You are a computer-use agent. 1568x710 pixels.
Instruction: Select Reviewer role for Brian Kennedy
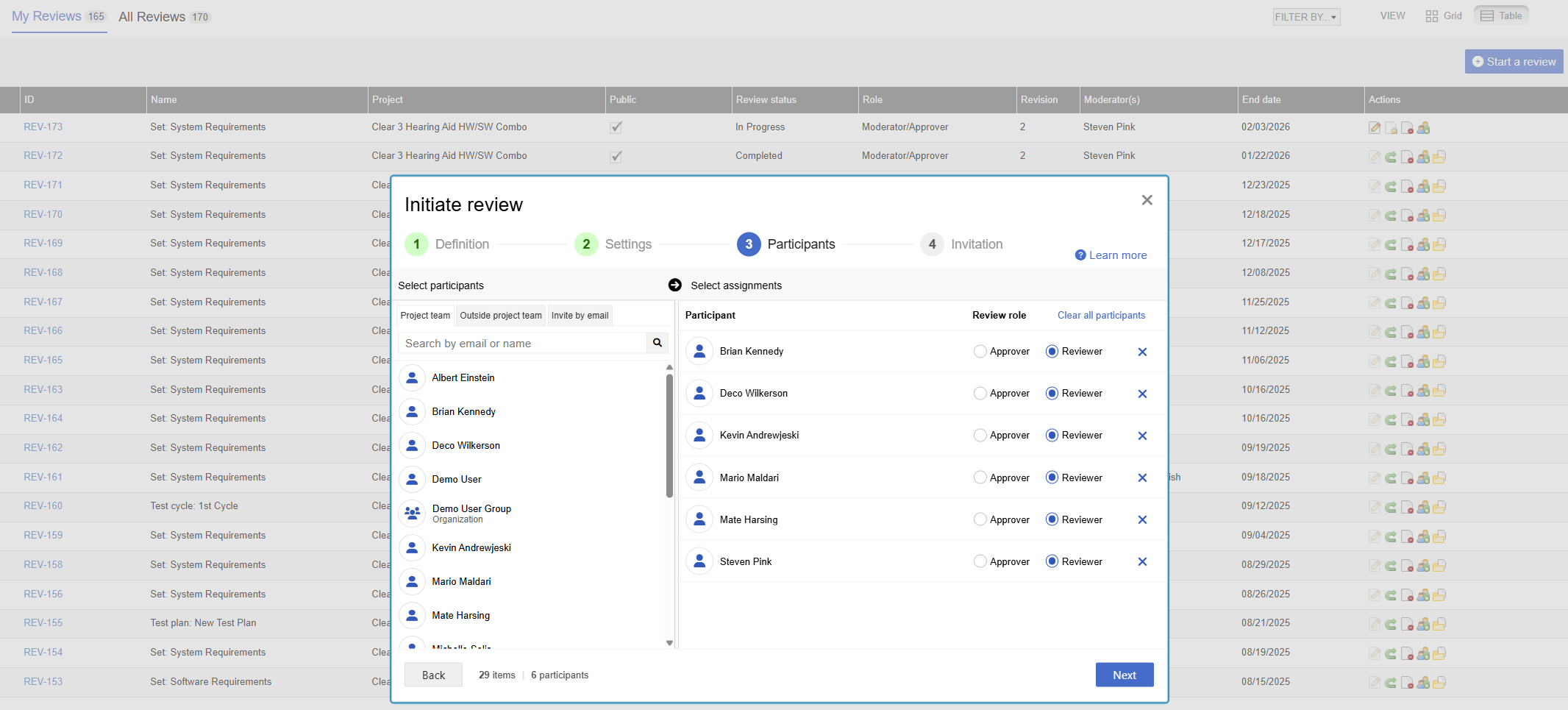coord(1052,352)
